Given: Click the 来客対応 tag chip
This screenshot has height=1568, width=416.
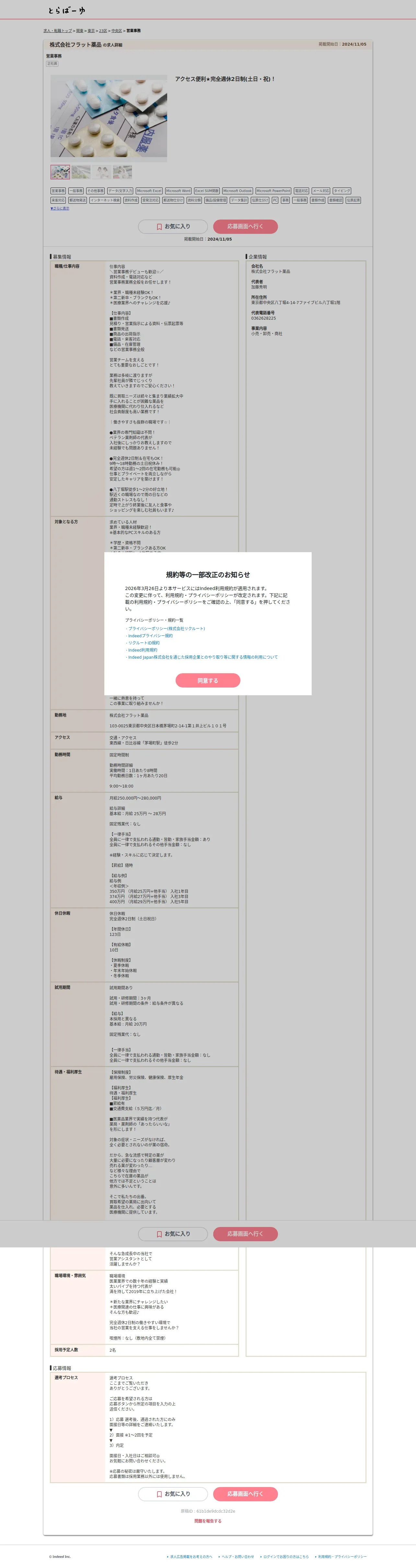Looking at the screenshot, I should 58,200.
